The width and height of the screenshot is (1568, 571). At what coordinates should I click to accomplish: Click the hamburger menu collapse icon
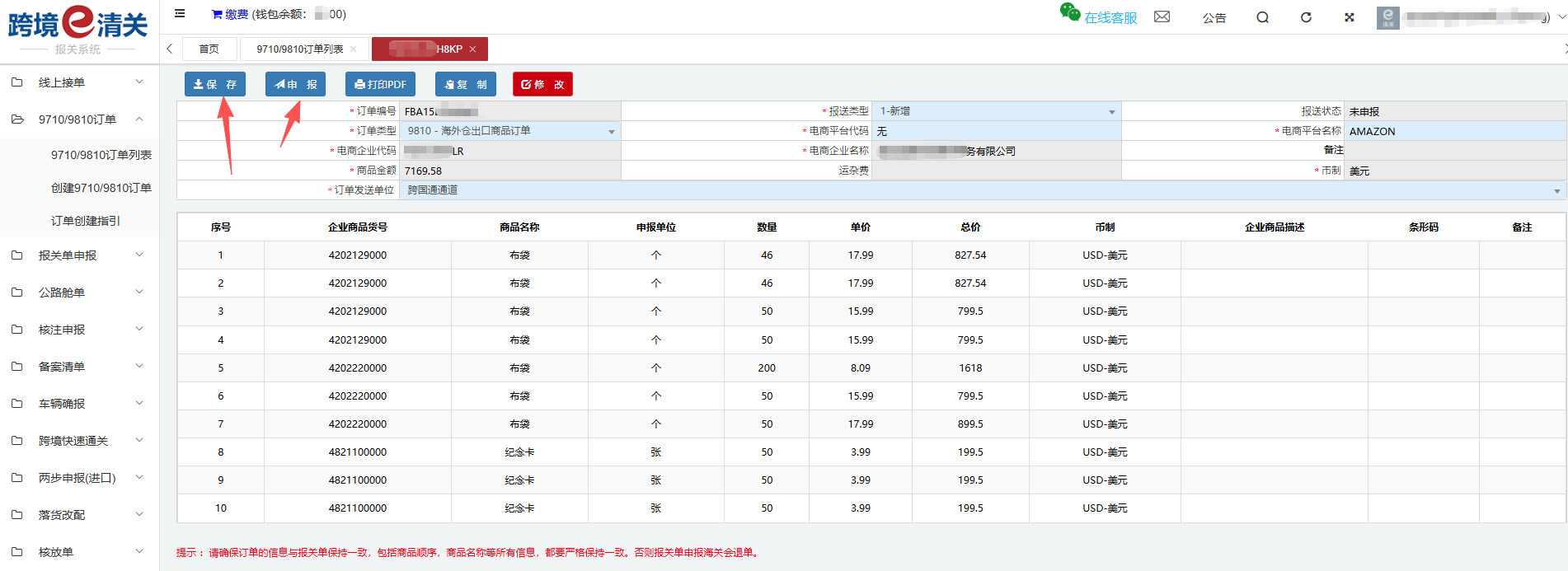pyautogui.click(x=180, y=13)
